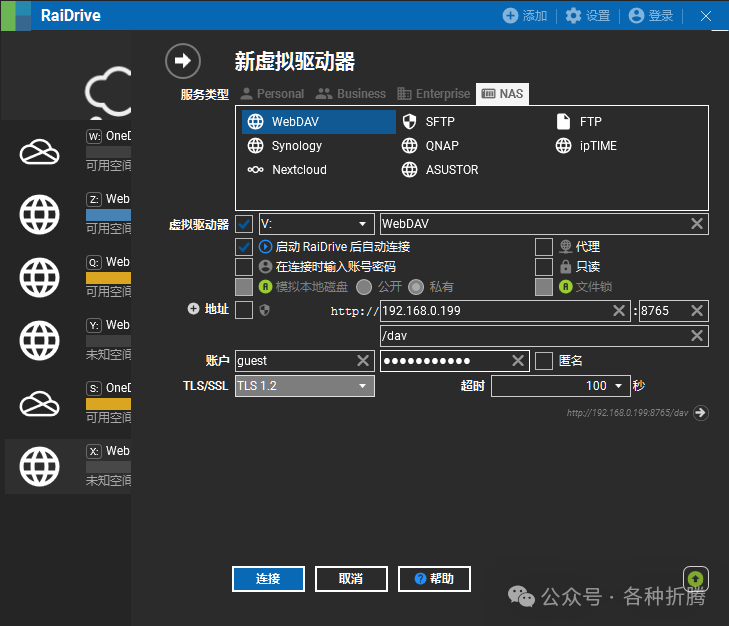Select QNAP service type
The height and width of the screenshot is (626, 729).
coord(430,146)
